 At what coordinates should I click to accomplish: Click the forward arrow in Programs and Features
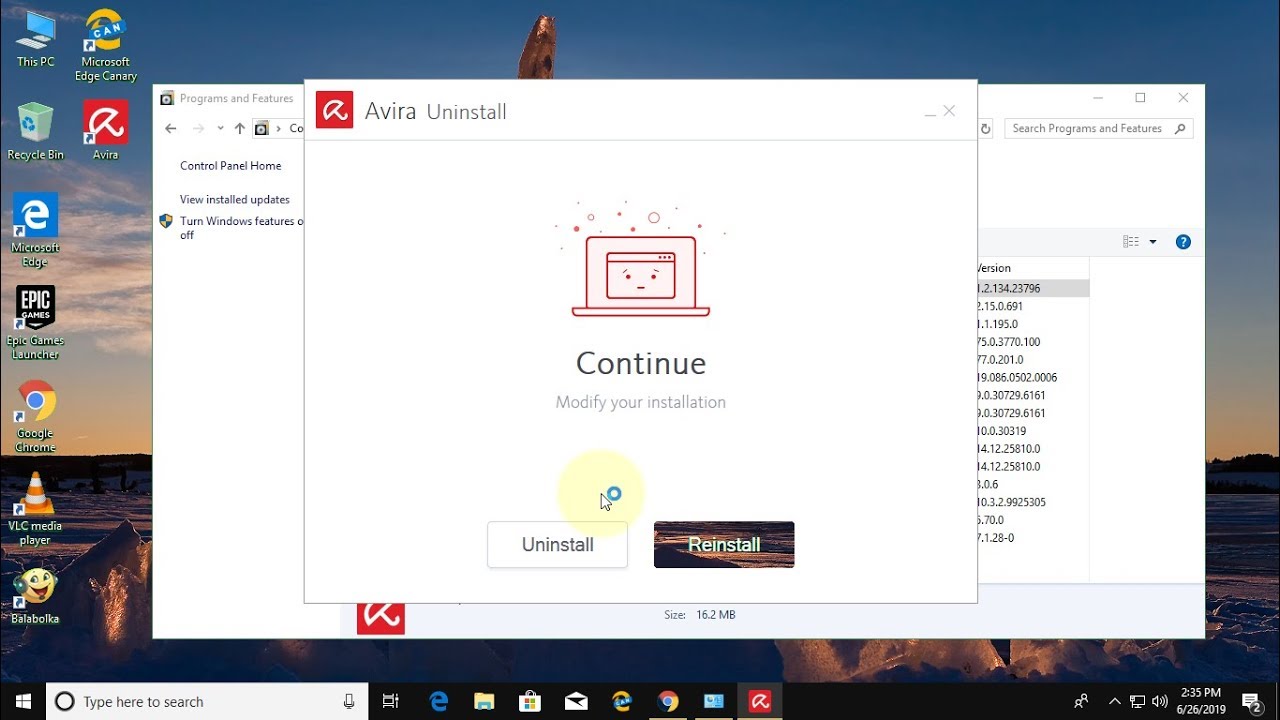pyautogui.click(x=198, y=128)
